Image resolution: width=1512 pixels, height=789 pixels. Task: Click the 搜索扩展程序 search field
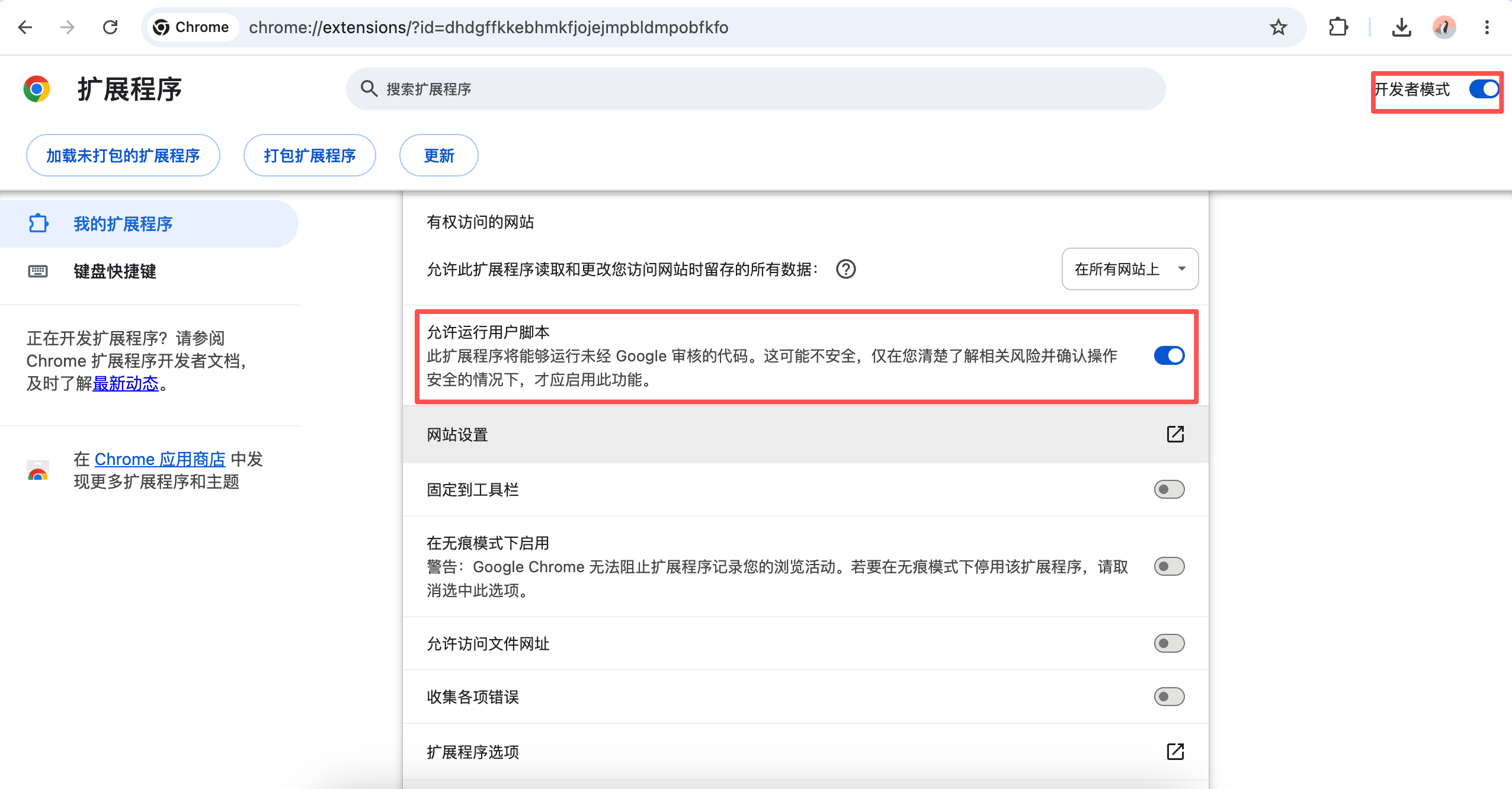tap(756, 89)
